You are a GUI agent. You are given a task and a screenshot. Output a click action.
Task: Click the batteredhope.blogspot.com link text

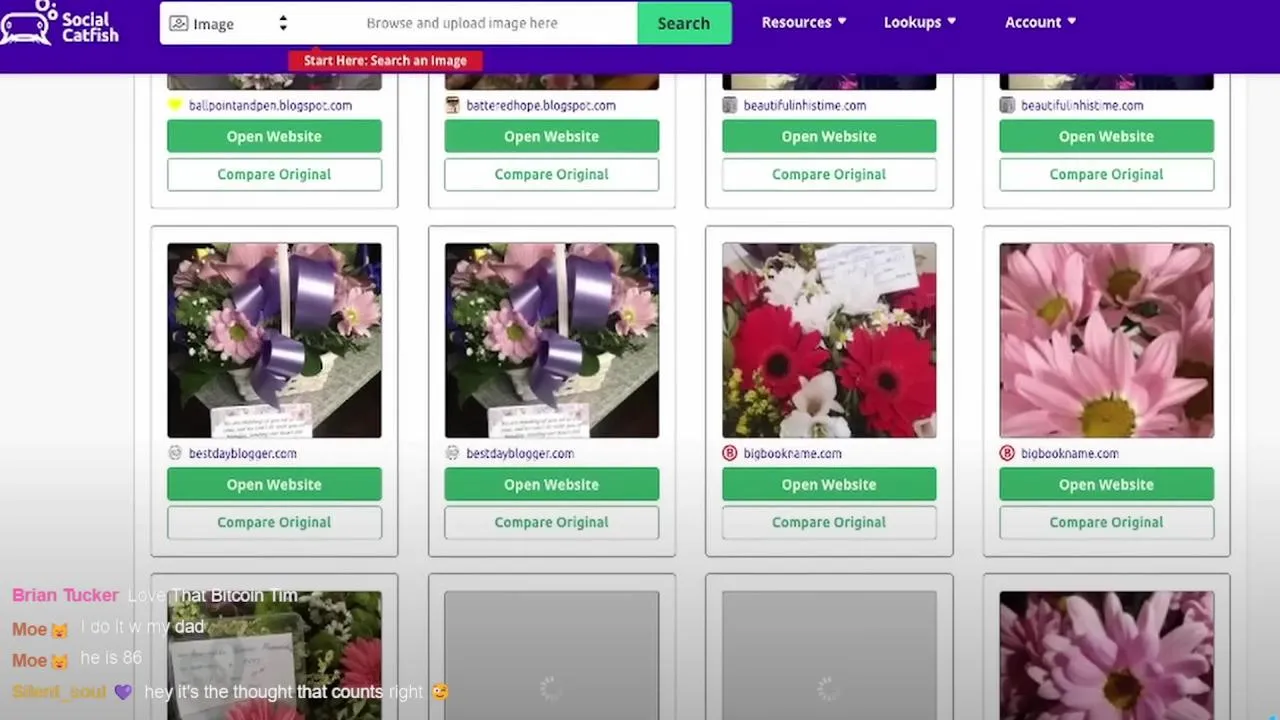[541, 105]
